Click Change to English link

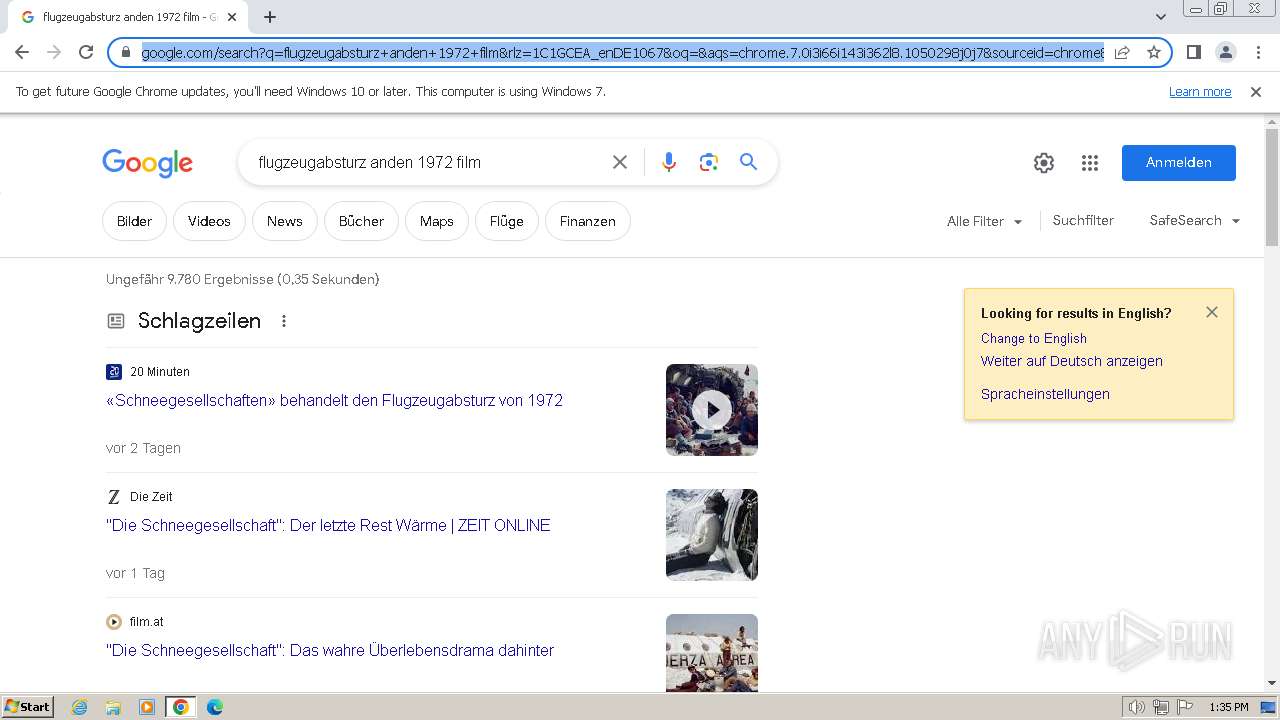(x=1033, y=339)
